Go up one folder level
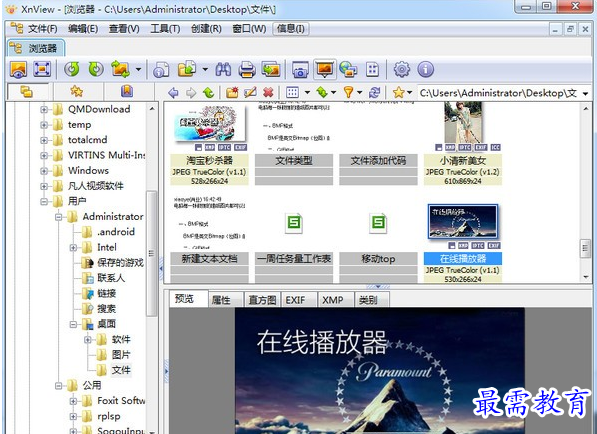 coord(208,93)
